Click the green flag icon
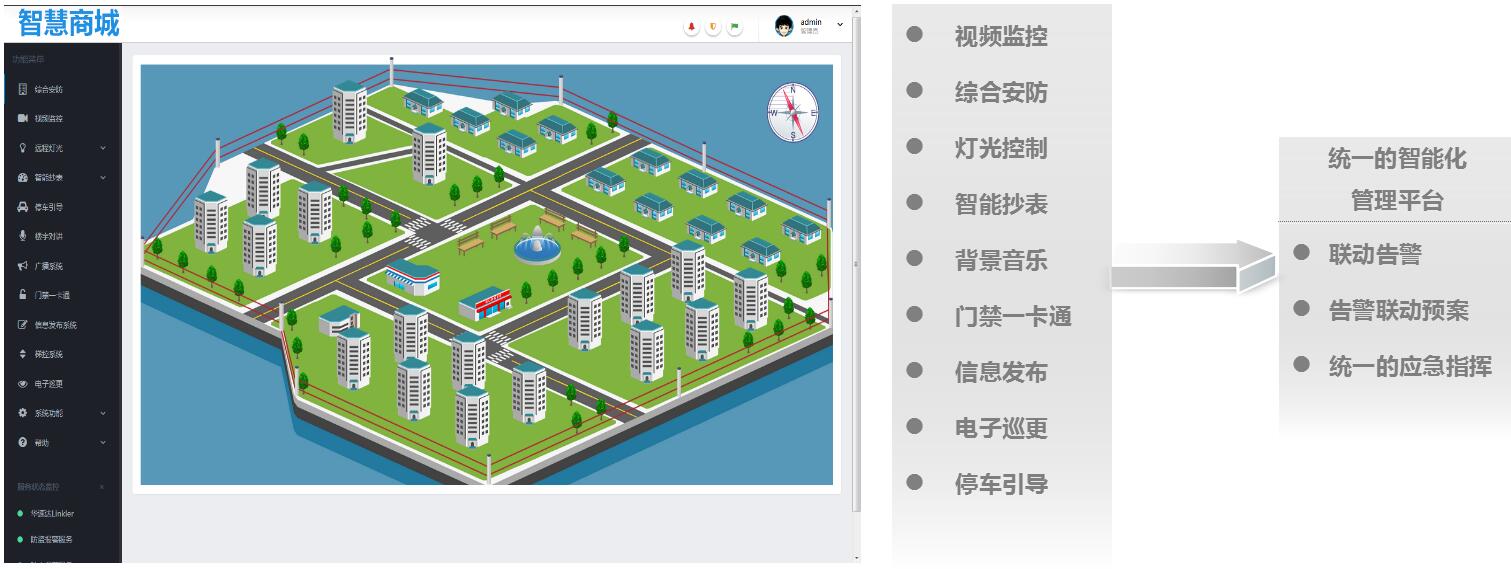This screenshot has width=1511, height=569. tap(735, 27)
